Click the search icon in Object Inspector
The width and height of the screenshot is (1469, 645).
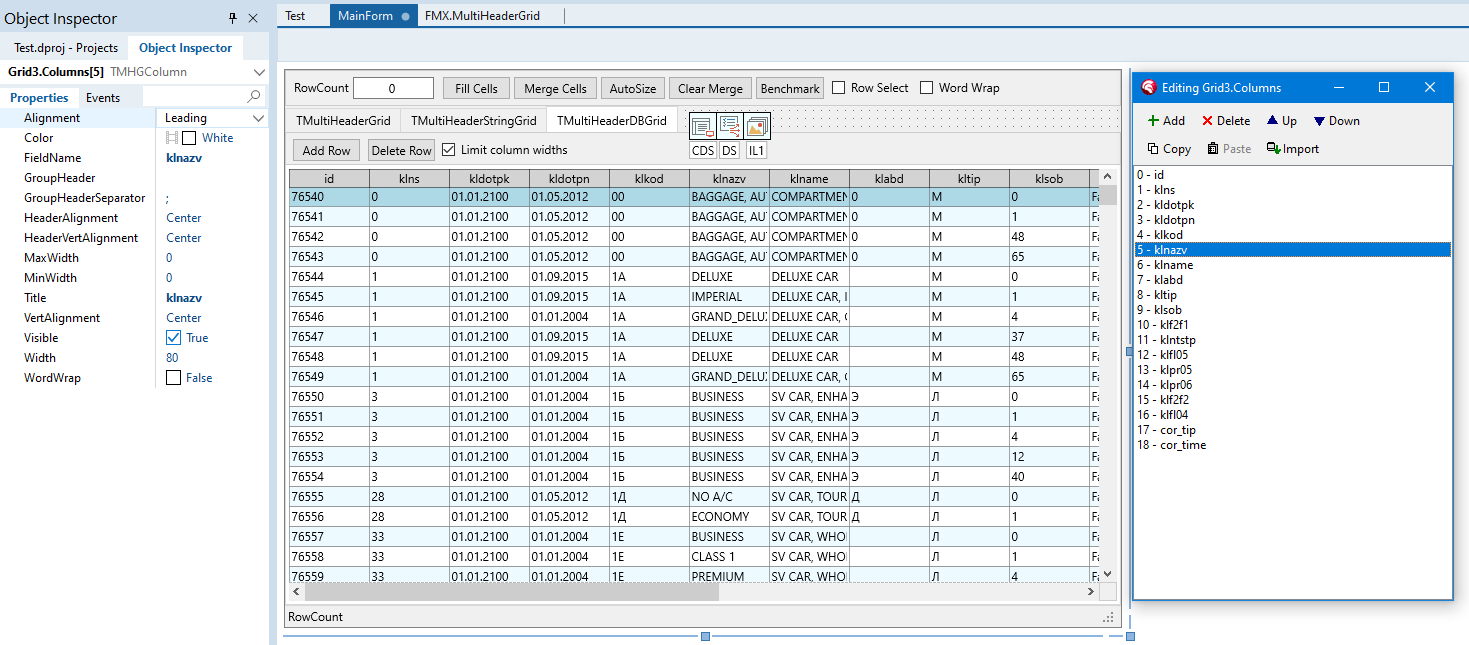pyautogui.click(x=254, y=97)
